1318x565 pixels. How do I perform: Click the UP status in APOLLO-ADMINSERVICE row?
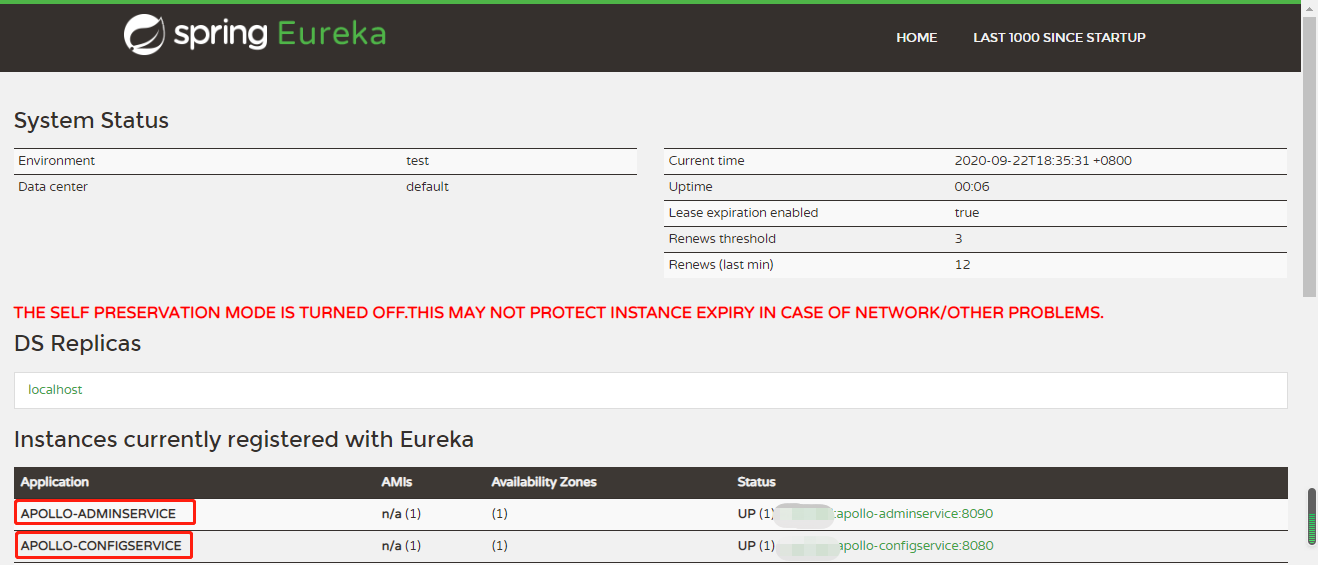coord(746,514)
